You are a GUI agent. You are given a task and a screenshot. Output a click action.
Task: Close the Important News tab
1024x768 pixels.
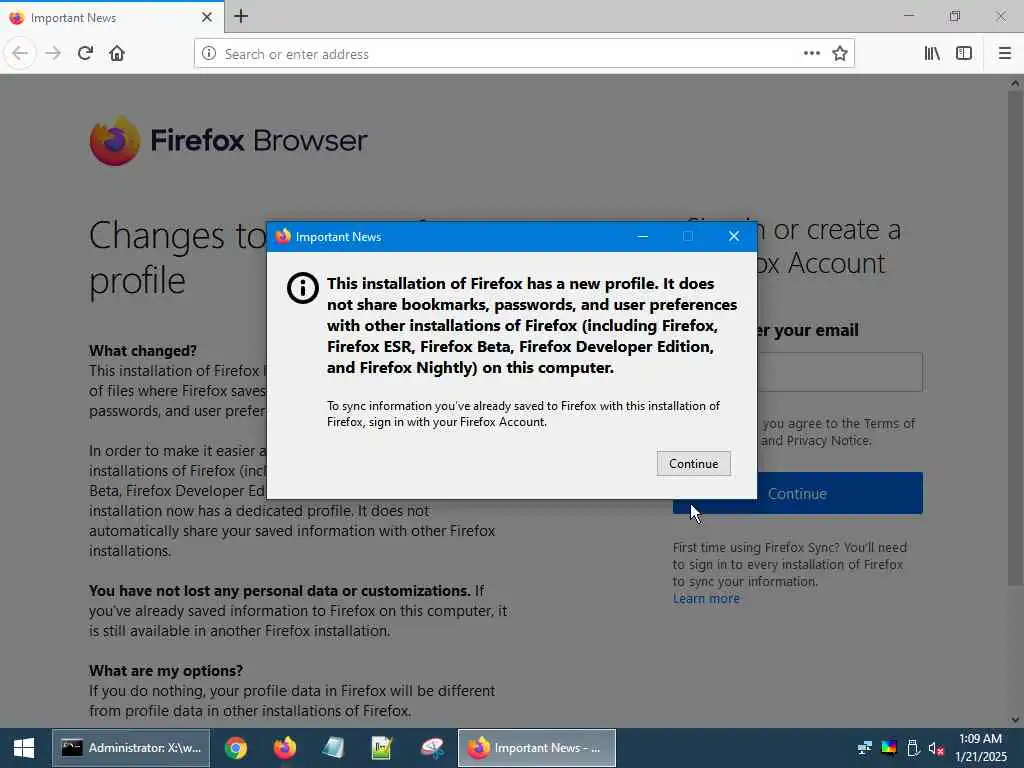(207, 17)
